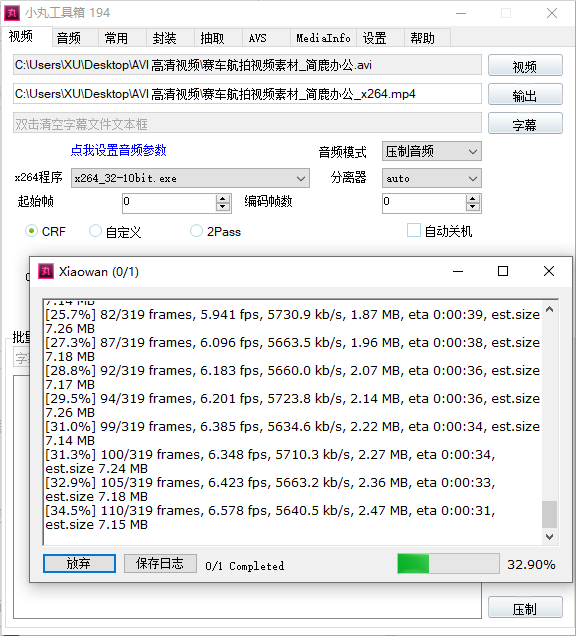Click the 起始帧 number field
This screenshot has width=576, height=636.
pyautogui.click(x=170, y=203)
